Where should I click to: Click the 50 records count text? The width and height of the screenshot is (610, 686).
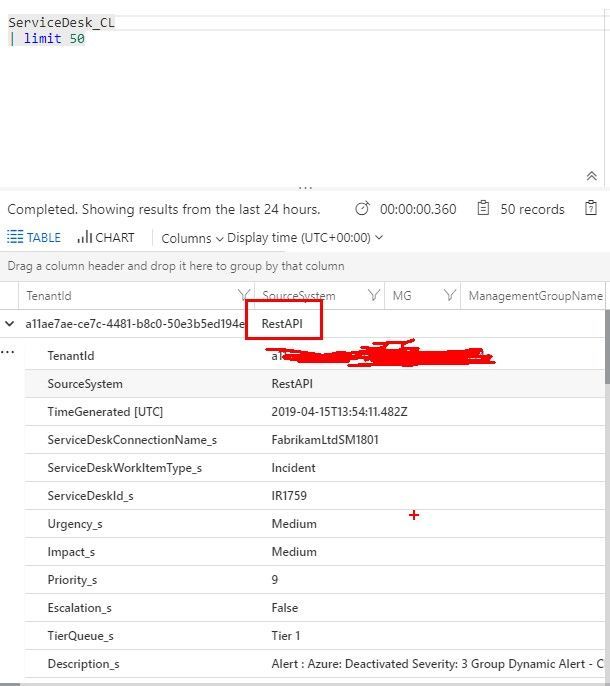pos(532,209)
